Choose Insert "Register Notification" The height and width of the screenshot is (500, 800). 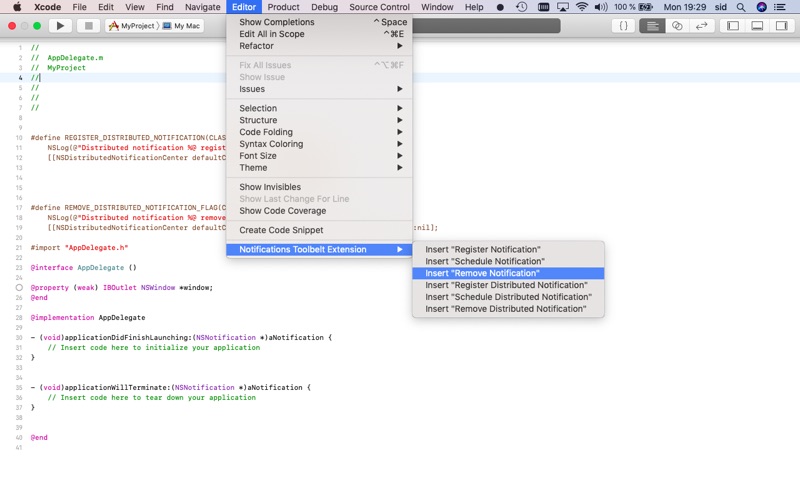tap(508, 249)
